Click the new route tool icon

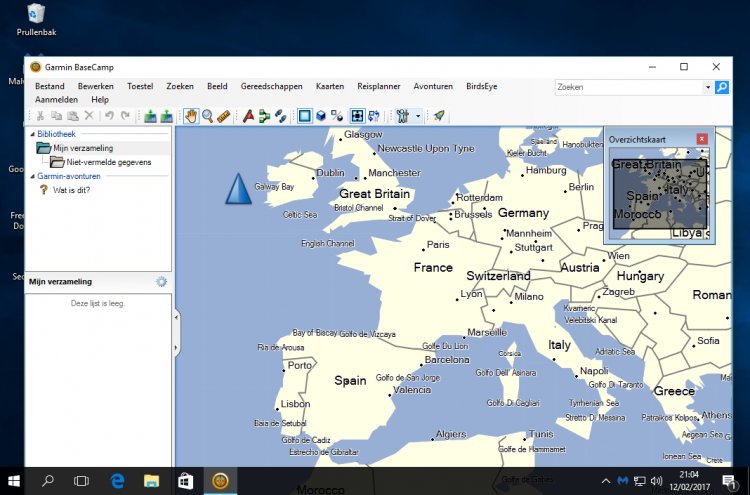[264, 116]
